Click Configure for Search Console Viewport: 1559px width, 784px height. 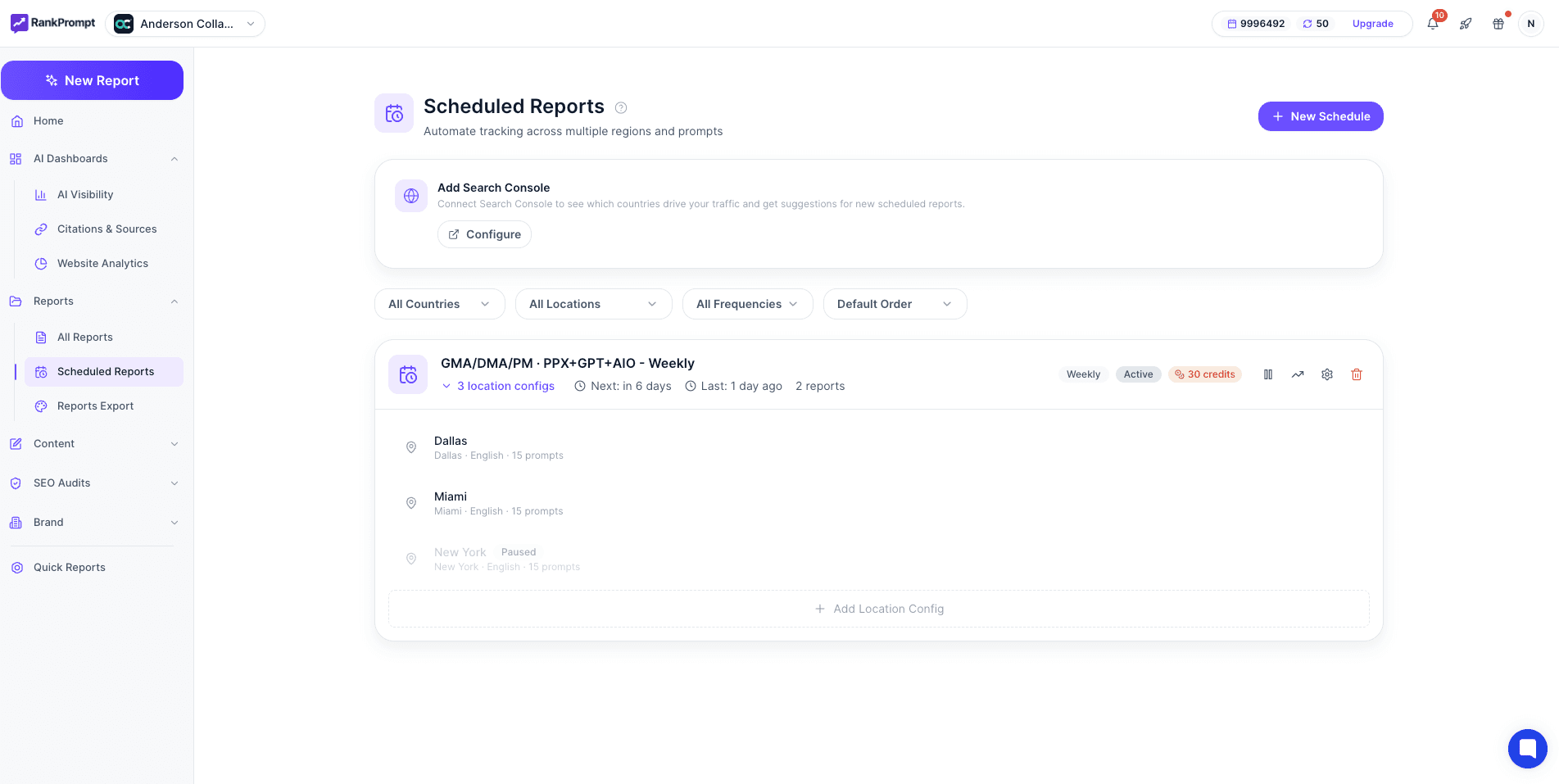(x=484, y=234)
